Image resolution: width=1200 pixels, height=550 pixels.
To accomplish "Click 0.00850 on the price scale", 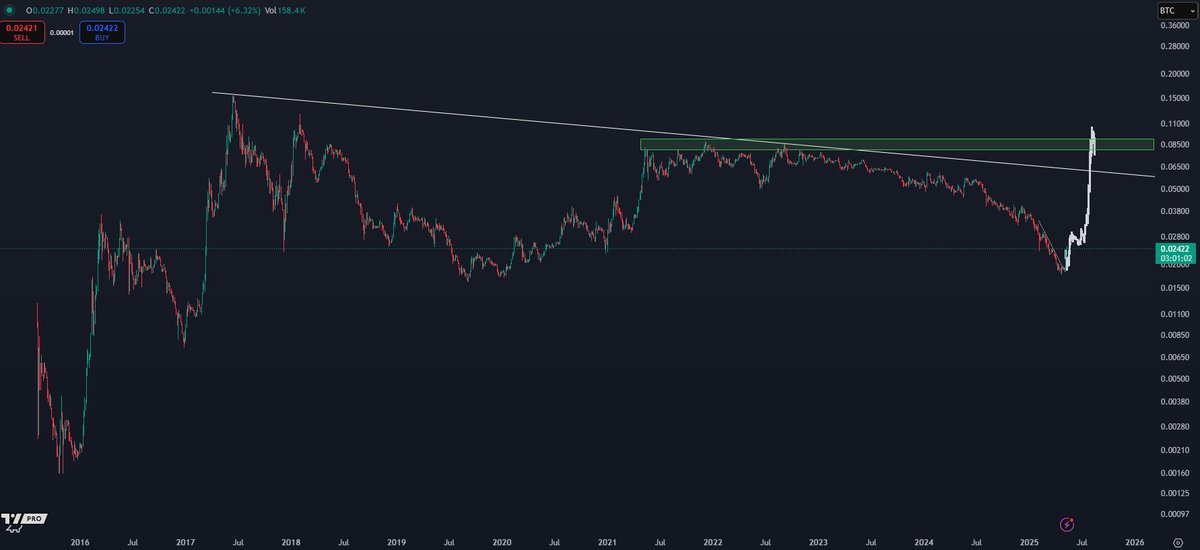I will click(1173, 334).
